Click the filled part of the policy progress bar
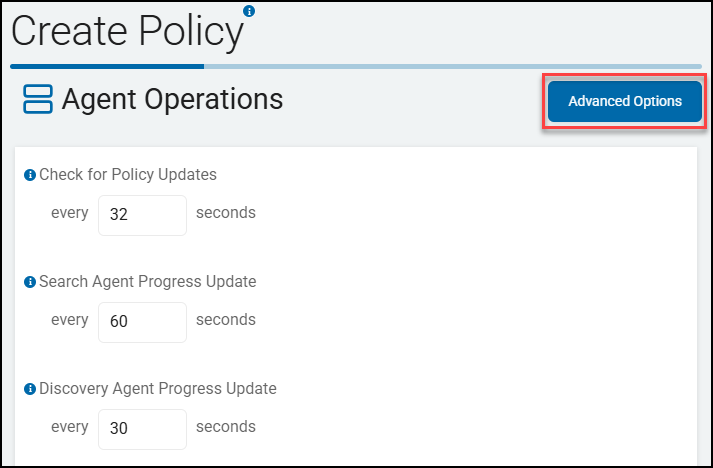 (106, 67)
